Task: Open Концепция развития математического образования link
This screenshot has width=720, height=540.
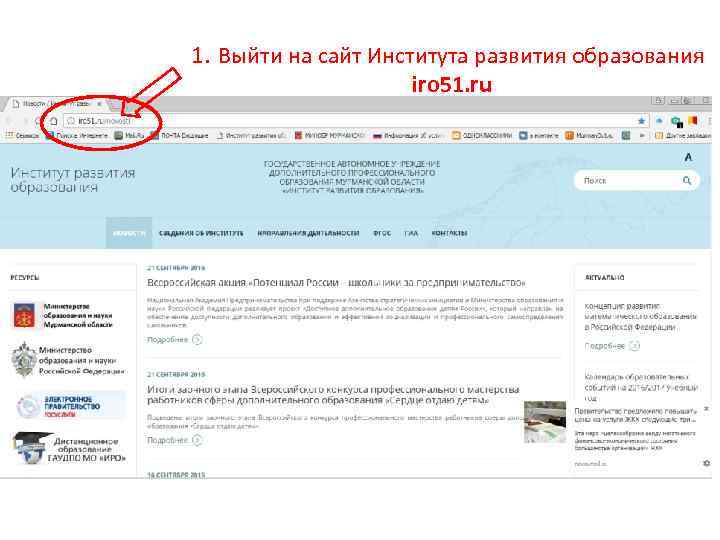Action: [641, 316]
